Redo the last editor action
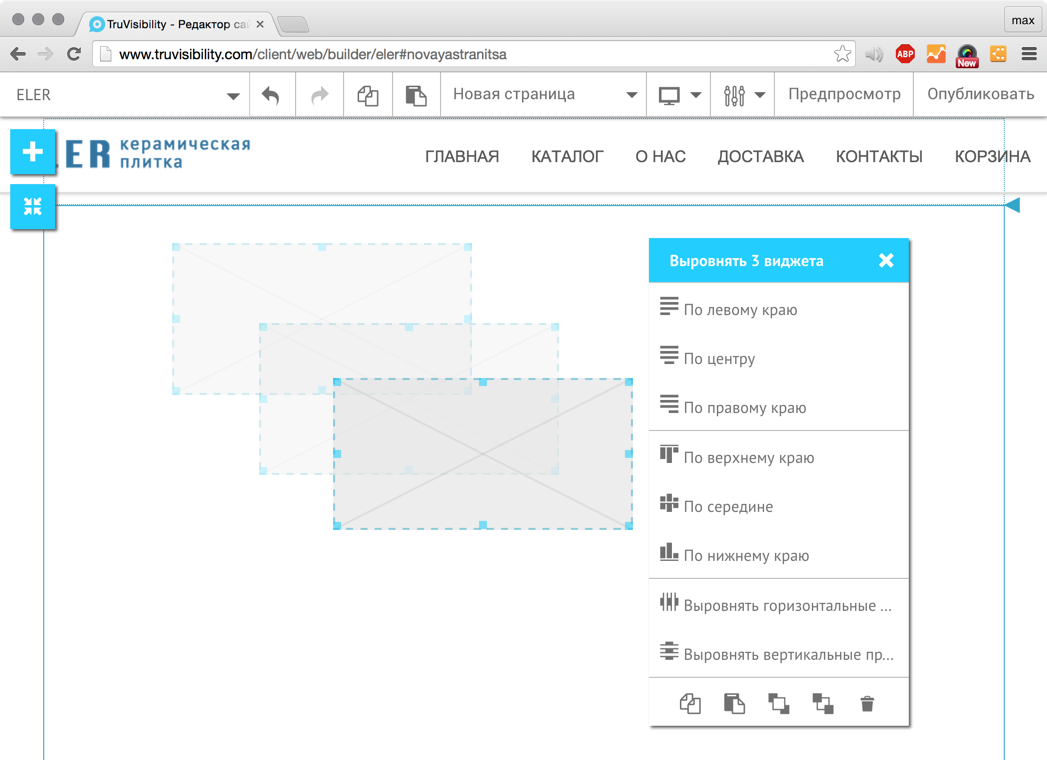1047x760 pixels. [320, 95]
